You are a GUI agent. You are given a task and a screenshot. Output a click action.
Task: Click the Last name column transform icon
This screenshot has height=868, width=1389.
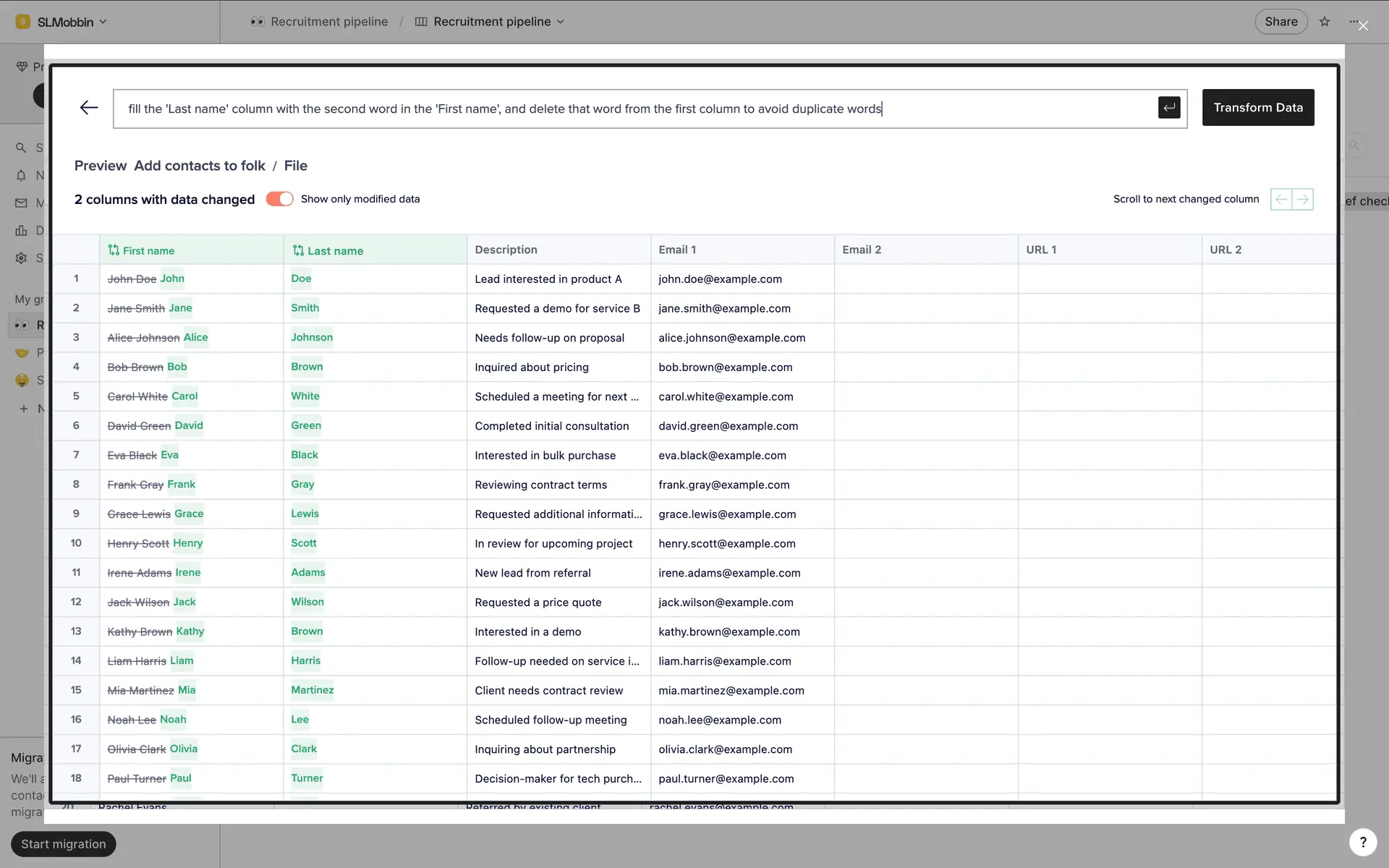298,250
